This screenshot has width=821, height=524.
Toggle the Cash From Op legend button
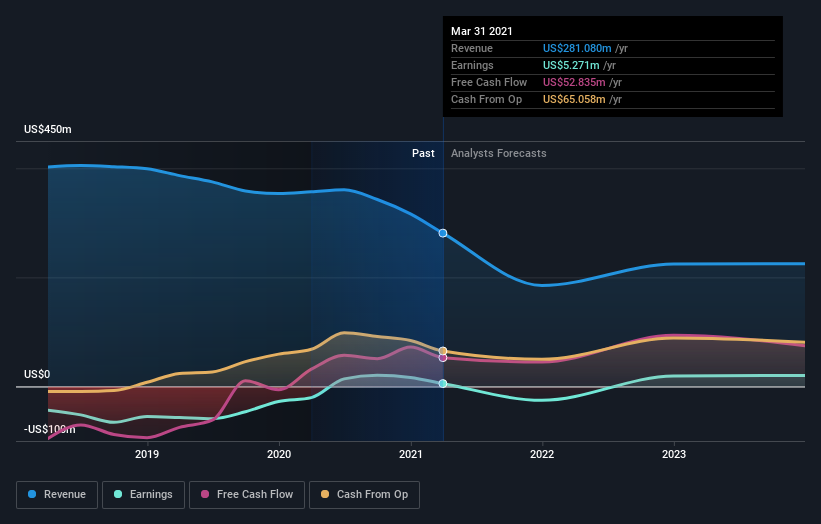click(x=364, y=495)
